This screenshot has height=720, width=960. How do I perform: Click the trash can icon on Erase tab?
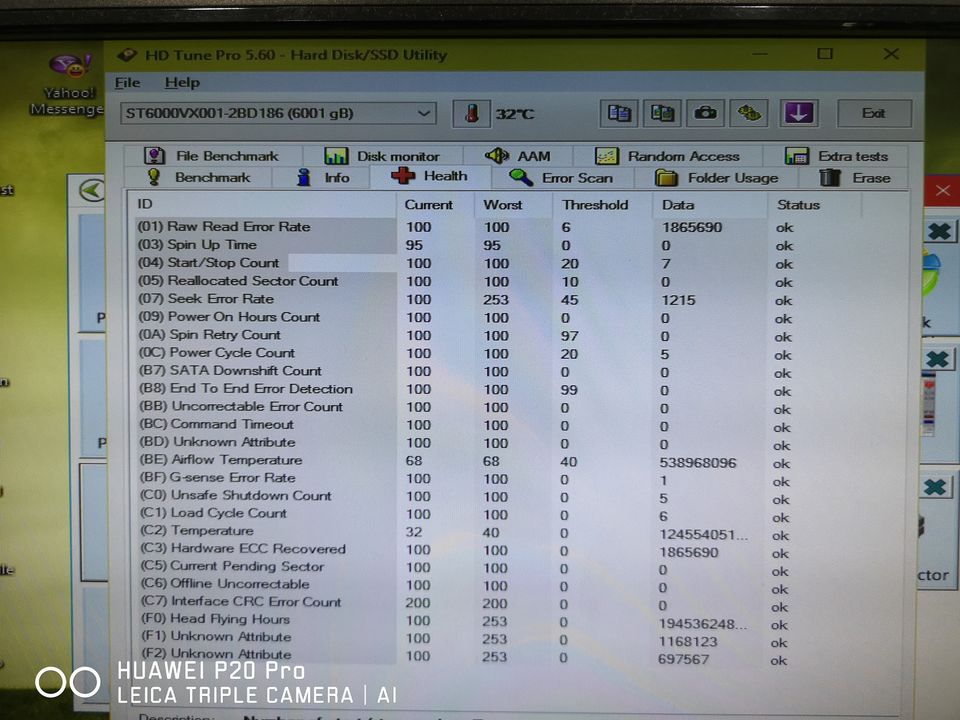click(829, 177)
